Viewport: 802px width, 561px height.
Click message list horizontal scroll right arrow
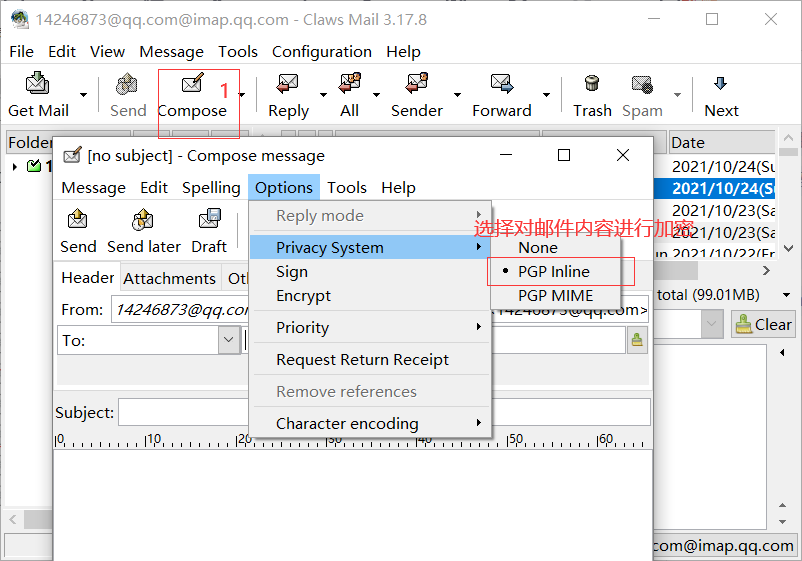[766, 271]
